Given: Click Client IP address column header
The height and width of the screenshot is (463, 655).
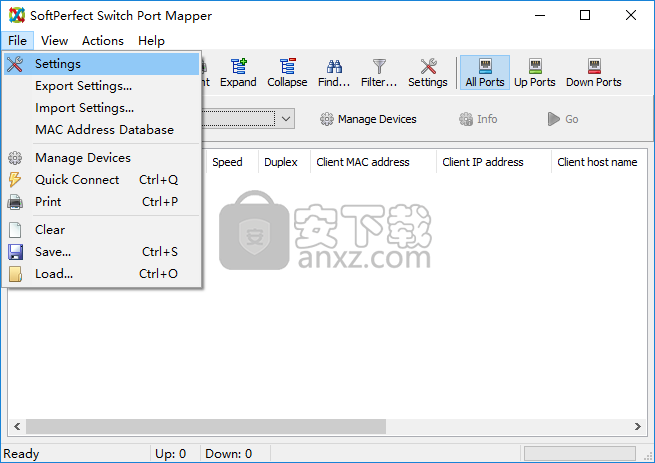Looking at the screenshot, I should tap(494, 162).
